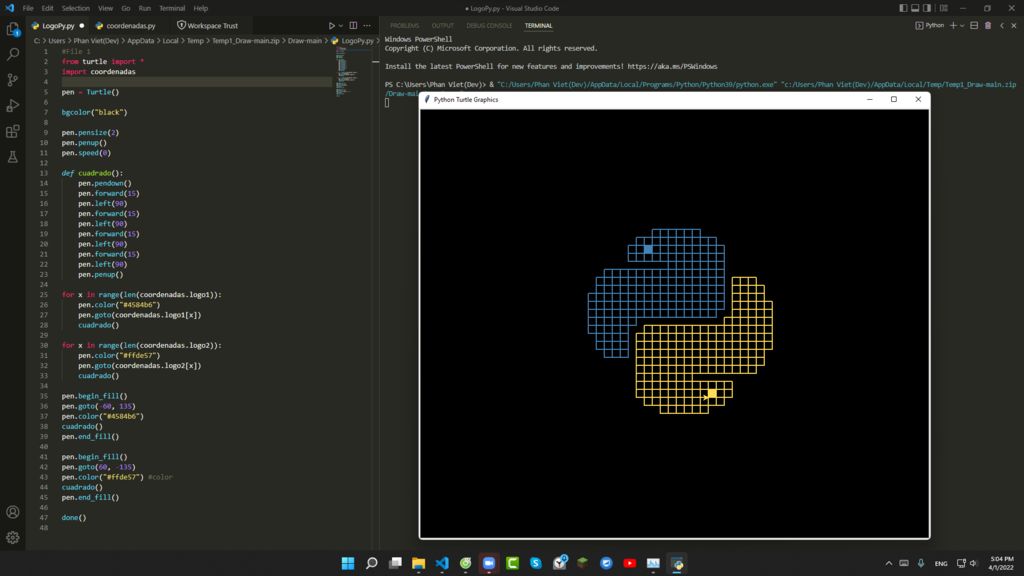Screen dimensions: 1024x576
Task: Open the Python terminal shell selector
Action: (930, 25)
